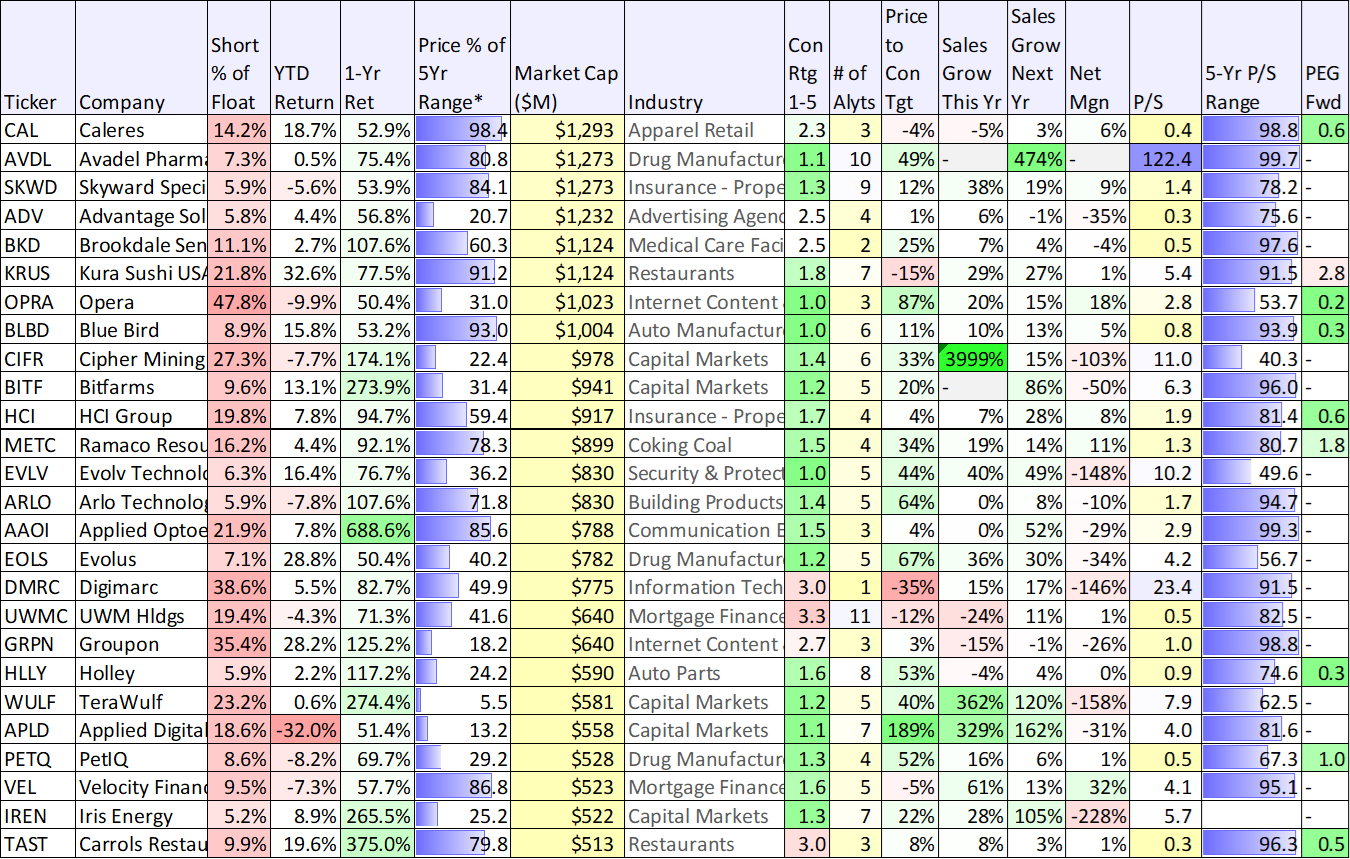Viewport: 1350px width, 859px height.
Task: Click the Coking Coal industry cell
Action: point(704,445)
